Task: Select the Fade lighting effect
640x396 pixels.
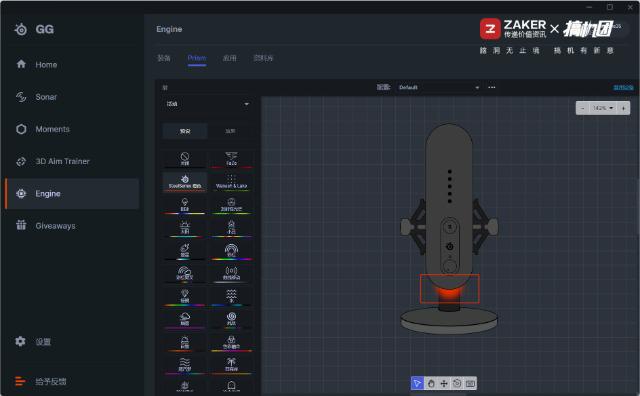Action: click(231, 159)
